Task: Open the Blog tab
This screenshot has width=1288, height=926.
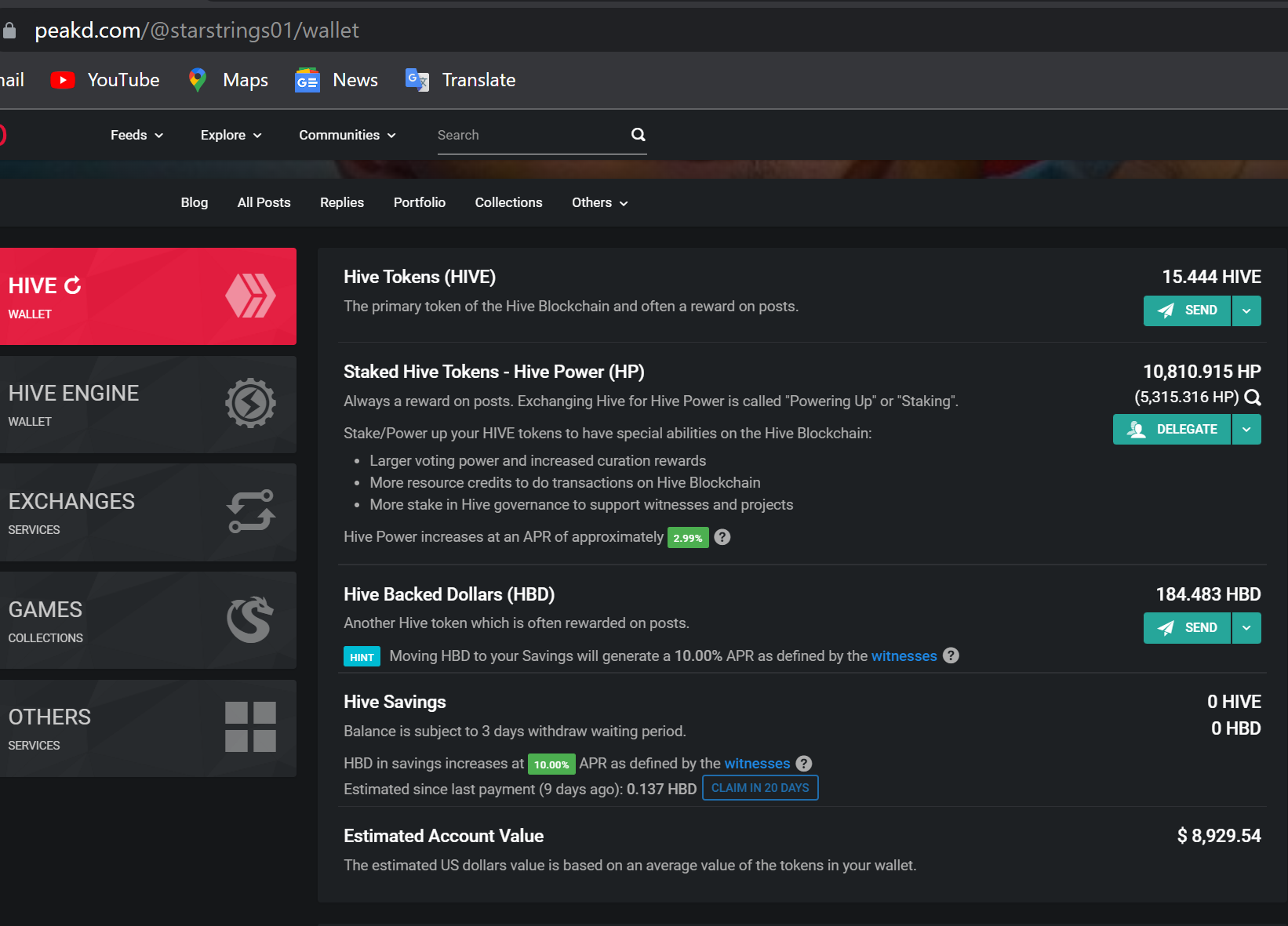Action: tap(195, 202)
